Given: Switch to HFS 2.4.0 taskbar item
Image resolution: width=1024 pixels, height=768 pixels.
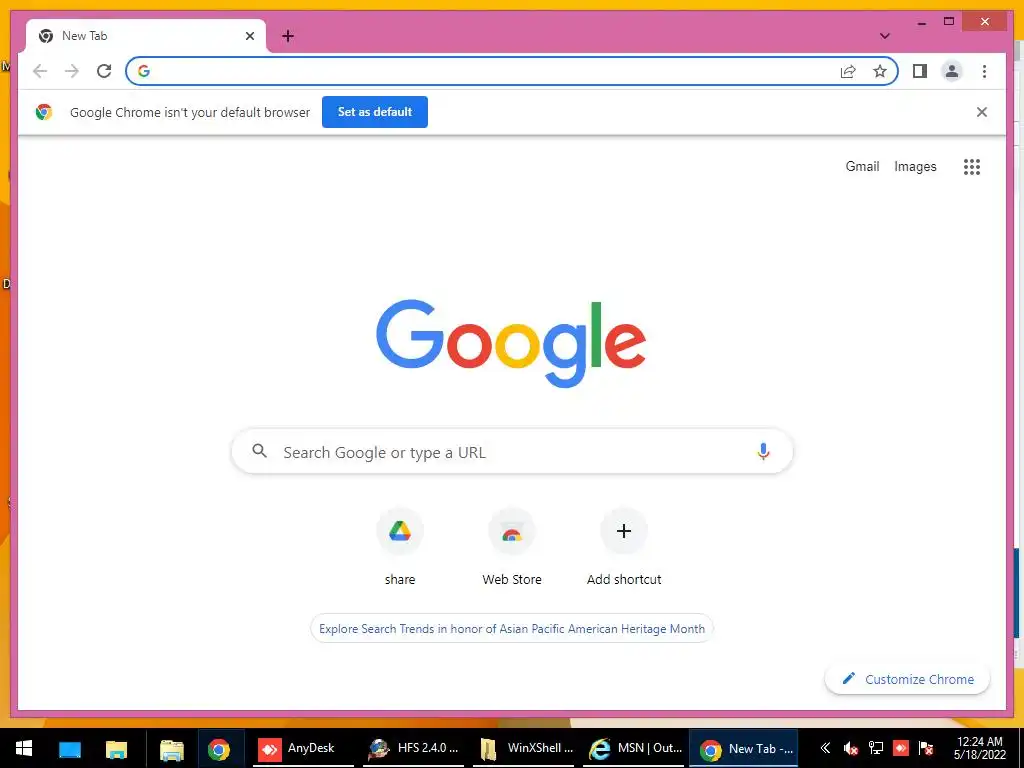Looking at the screenshot, I should (413, 748).
